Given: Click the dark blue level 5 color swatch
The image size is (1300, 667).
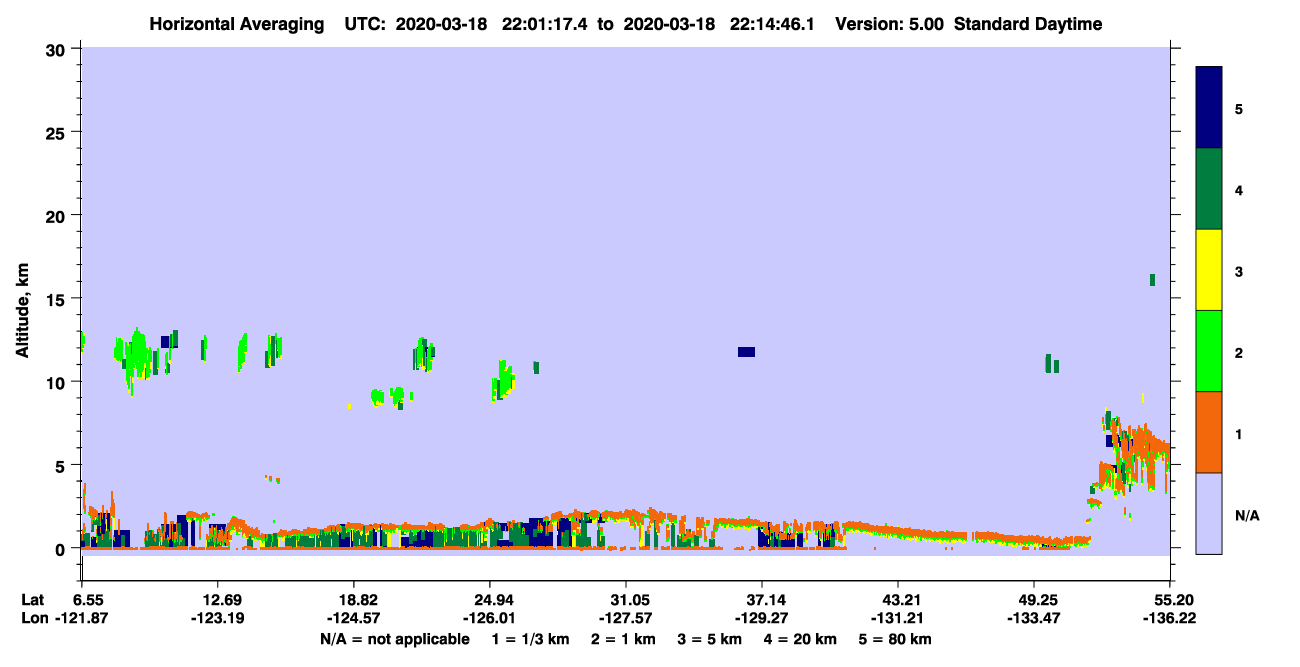Looking at the screenshot, I should click(x=1209, y=108).
